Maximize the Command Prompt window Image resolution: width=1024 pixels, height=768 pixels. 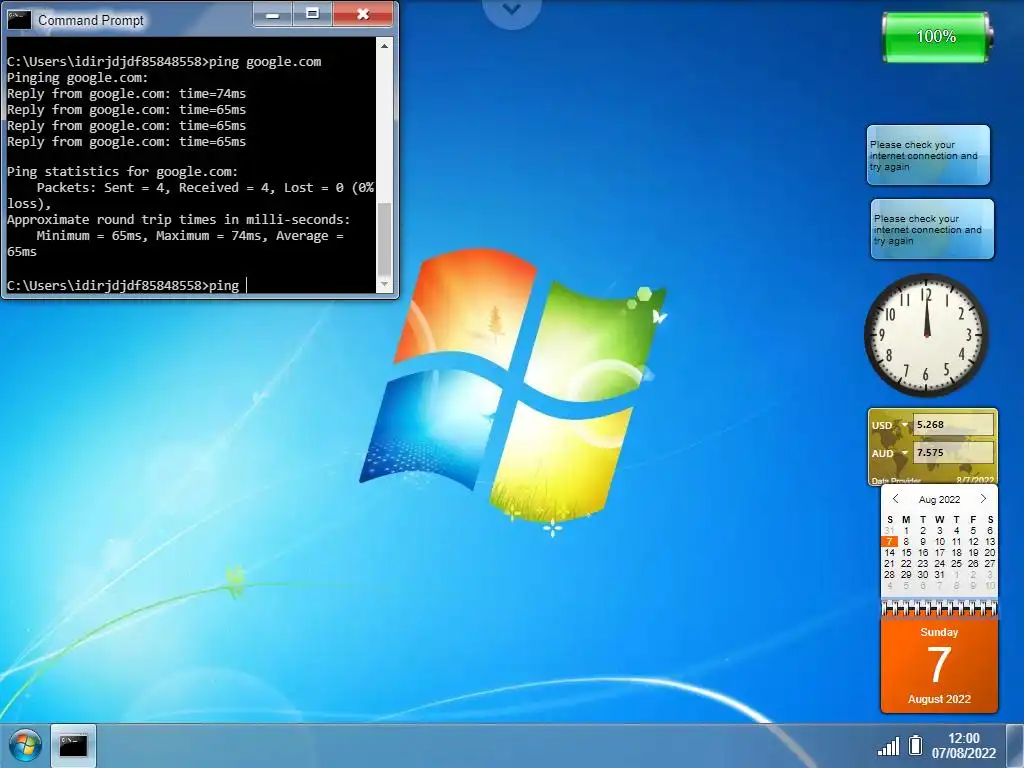coord(313,14)
